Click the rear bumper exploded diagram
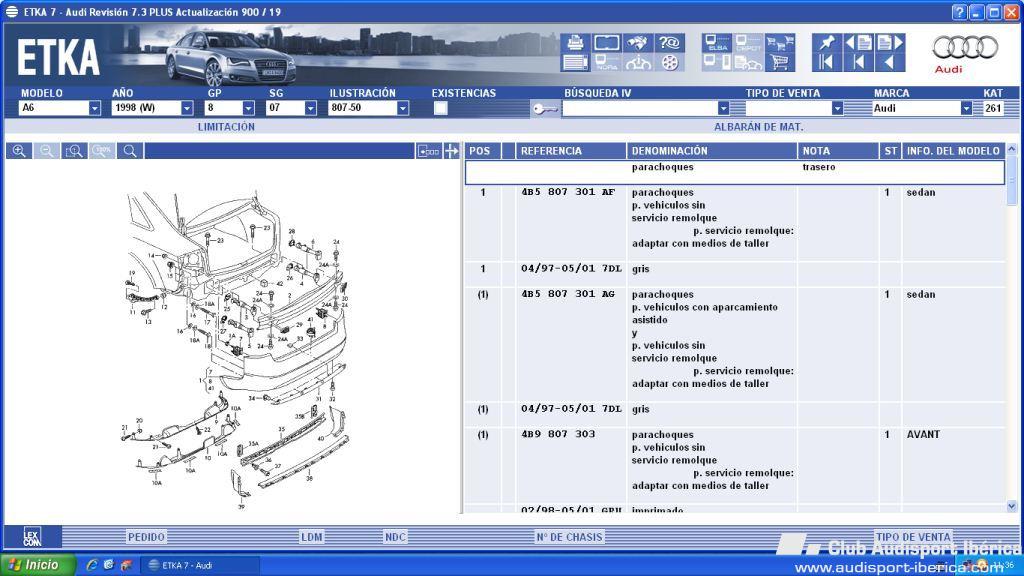 pyautogui.click(x=236, y=349)
